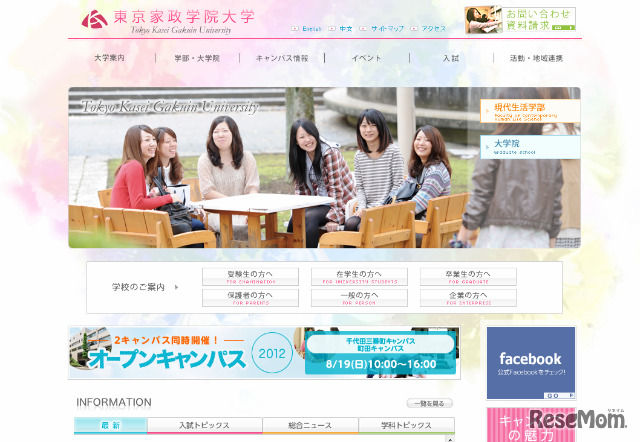The width and height of the screenshot is (640, 442).
Task: Click the 大学院 banner button
Action: point(530,147)
